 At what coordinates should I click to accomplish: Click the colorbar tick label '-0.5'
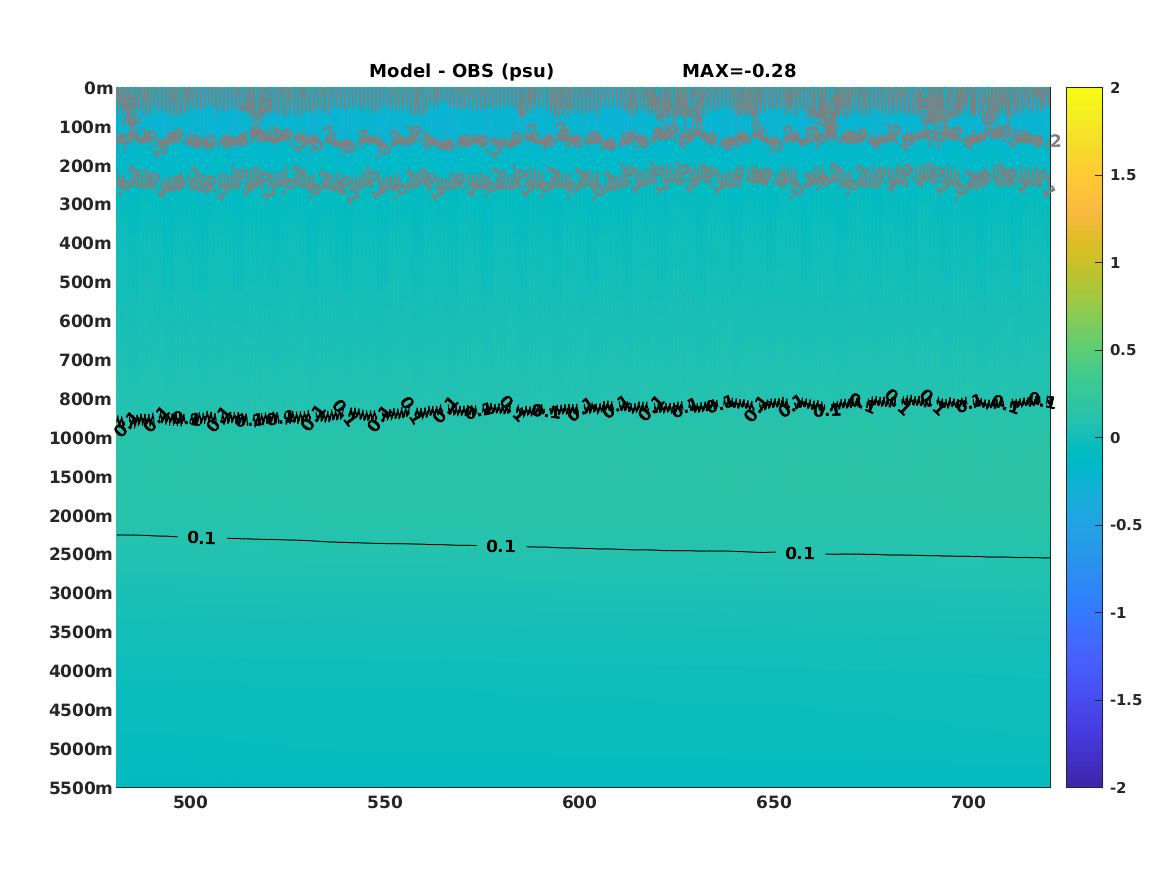click(1125, 525)
